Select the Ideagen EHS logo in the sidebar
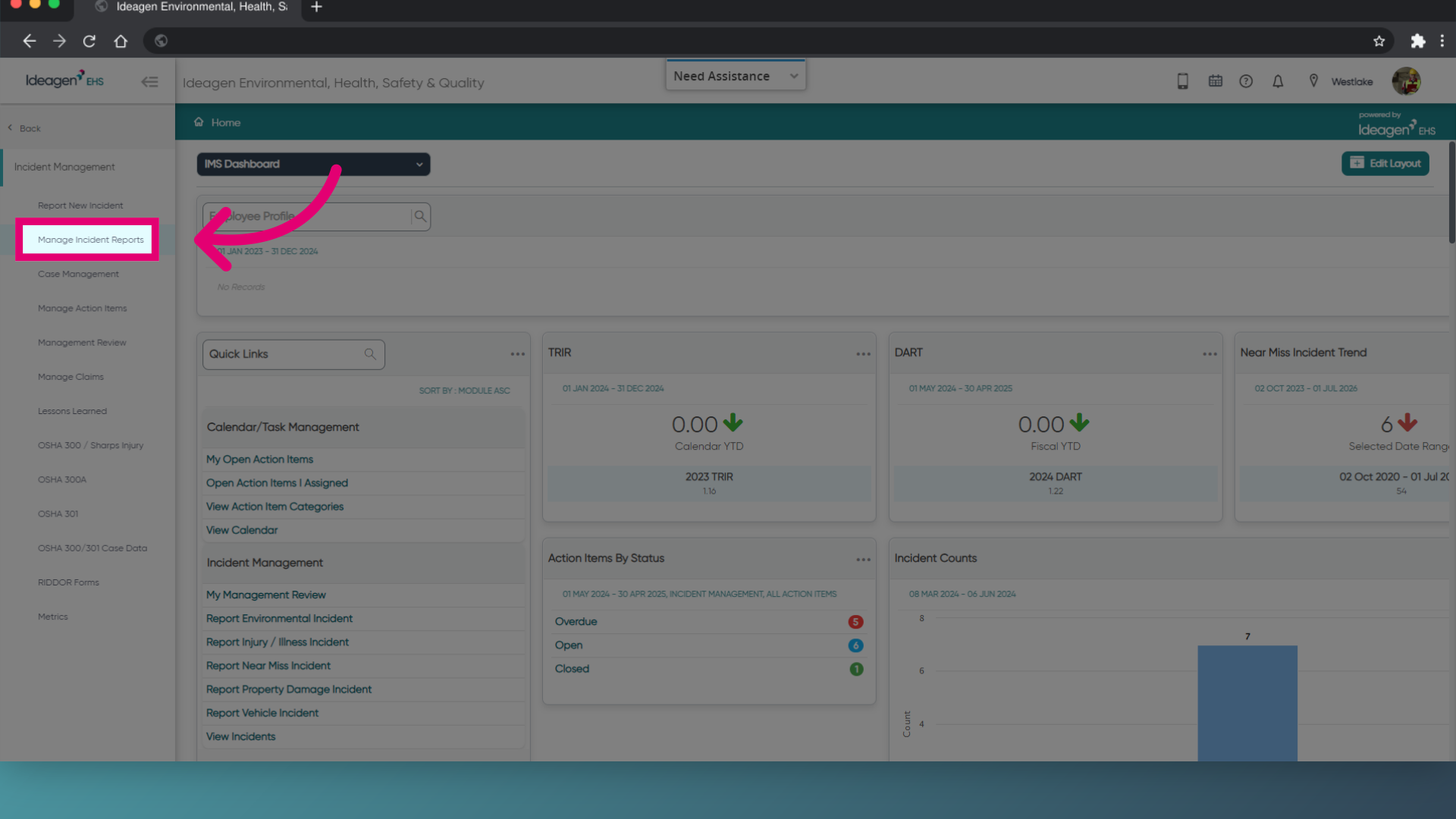The height and width of the screenshot is (819, 1456). pos(64,80)
